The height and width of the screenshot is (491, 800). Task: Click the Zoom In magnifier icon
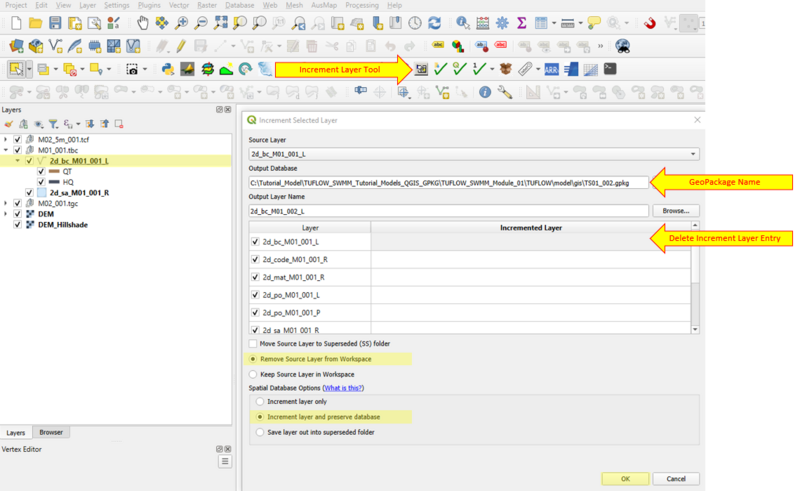click(181, 22)
